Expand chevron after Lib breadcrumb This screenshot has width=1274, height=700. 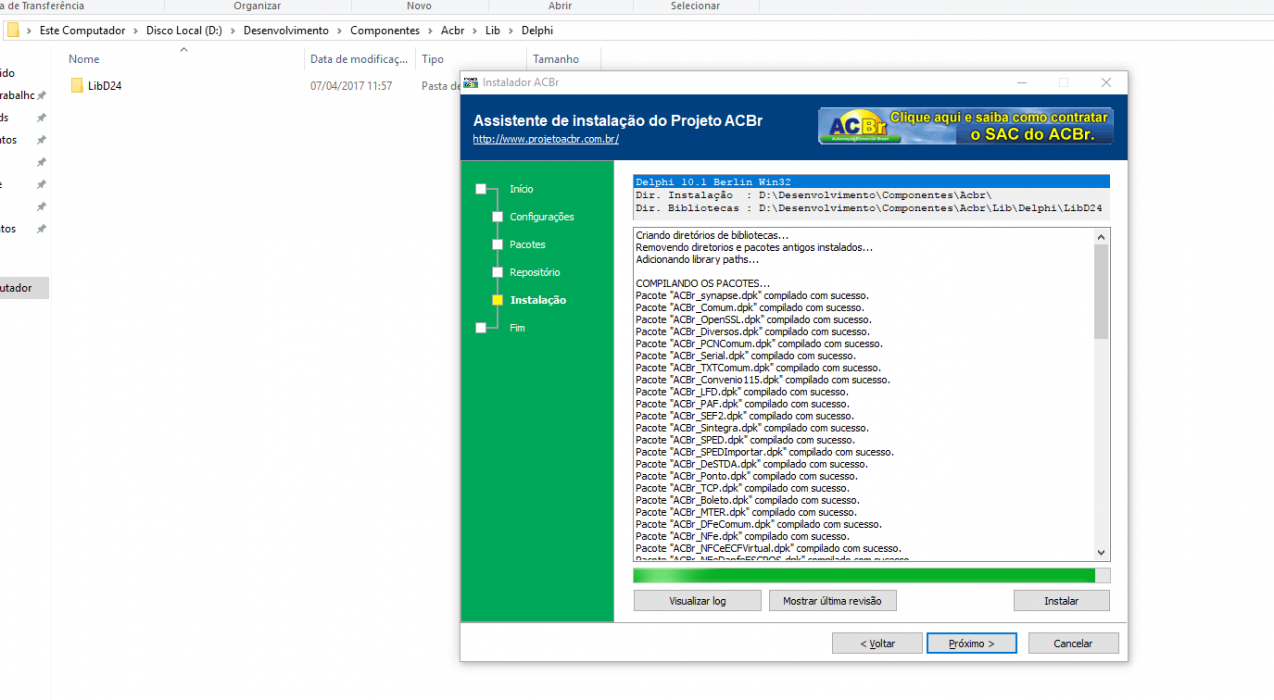tap(511, 30)
